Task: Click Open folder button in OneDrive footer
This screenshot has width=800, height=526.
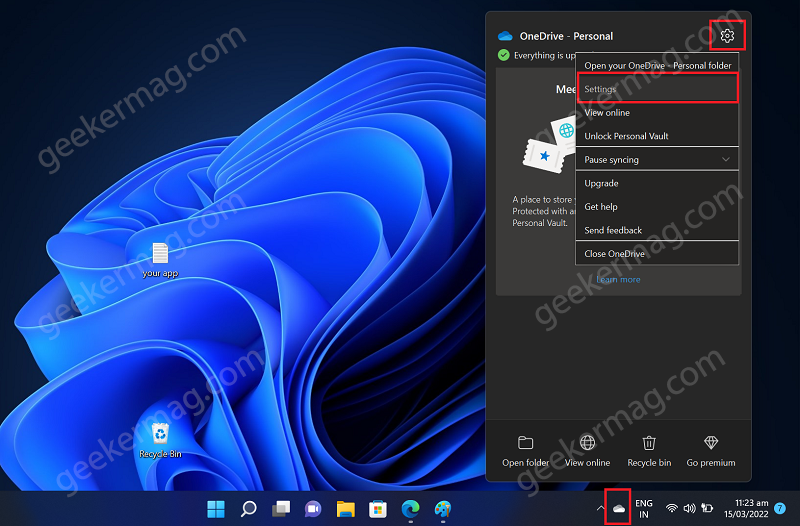Action: click(x=526, y=451)
